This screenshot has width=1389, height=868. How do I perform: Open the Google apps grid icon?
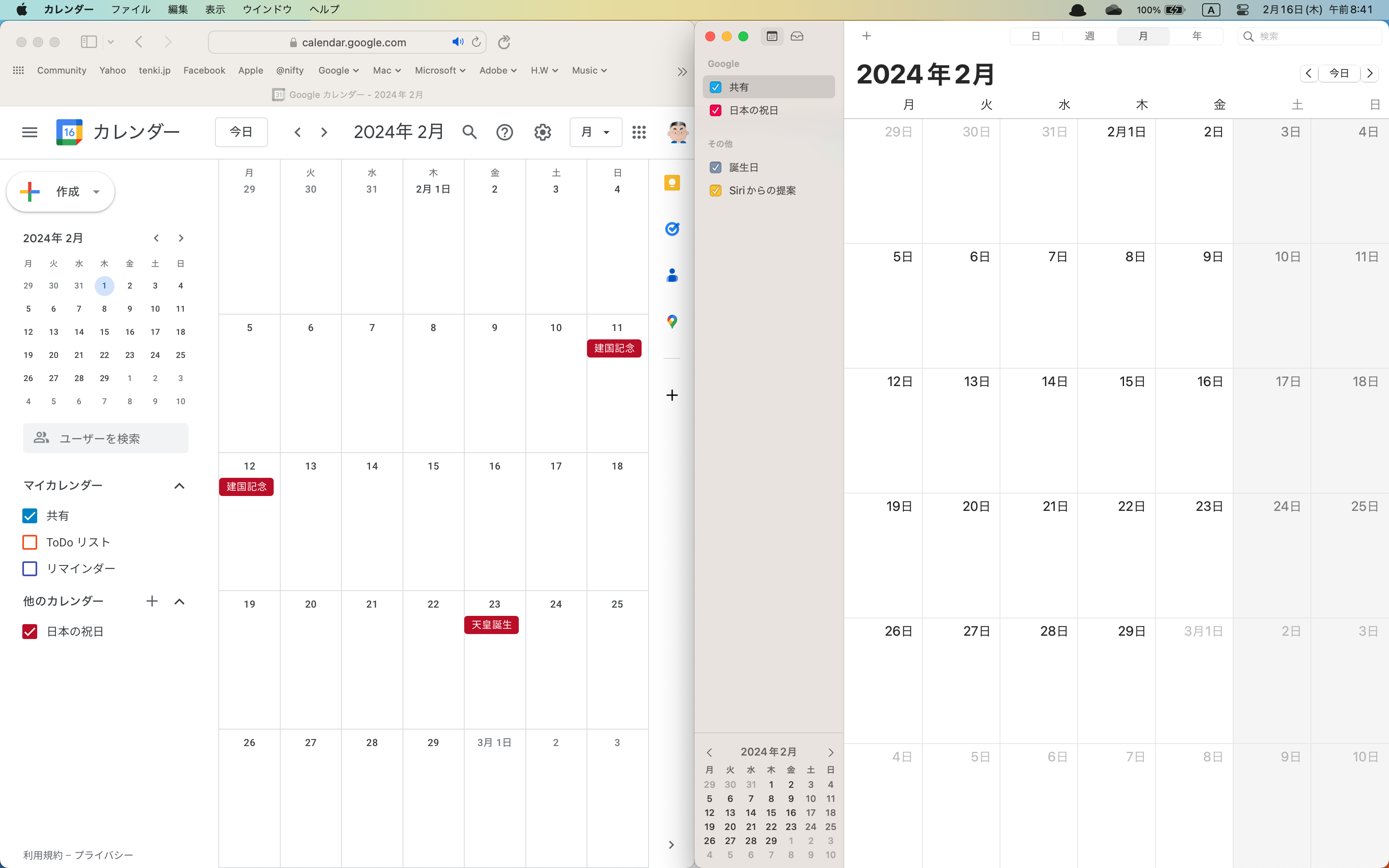point(639,132)
